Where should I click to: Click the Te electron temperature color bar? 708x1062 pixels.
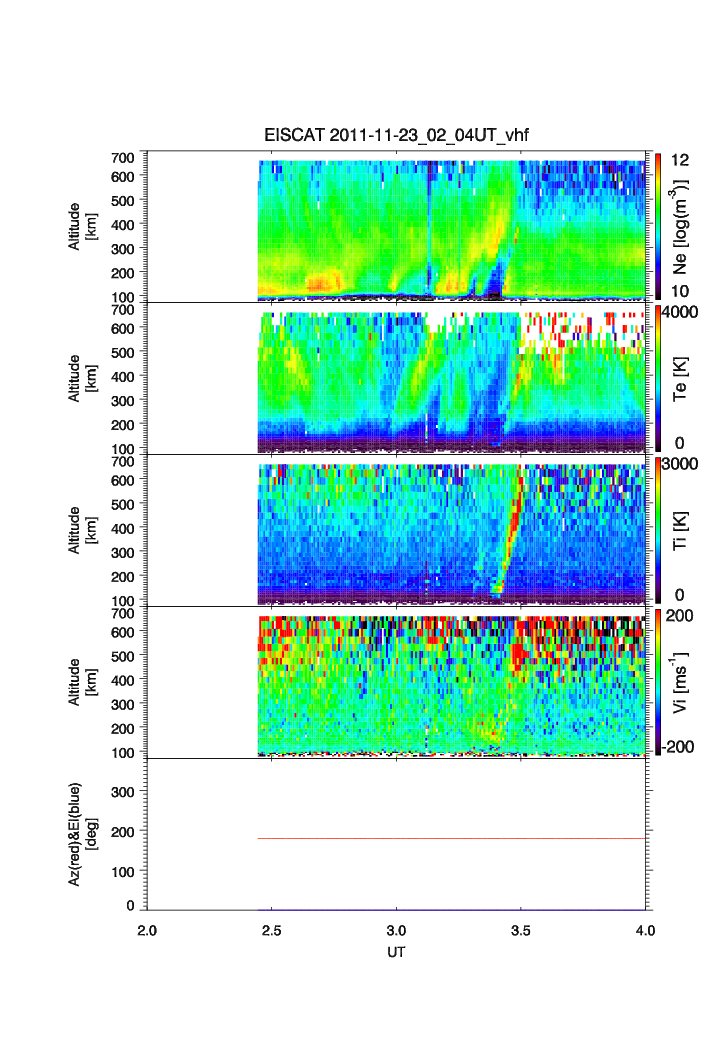tap(658, 378)
